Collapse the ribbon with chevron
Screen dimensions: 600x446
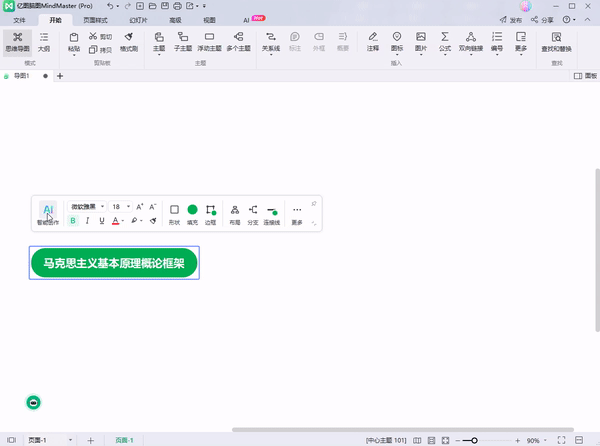point(587,20)
